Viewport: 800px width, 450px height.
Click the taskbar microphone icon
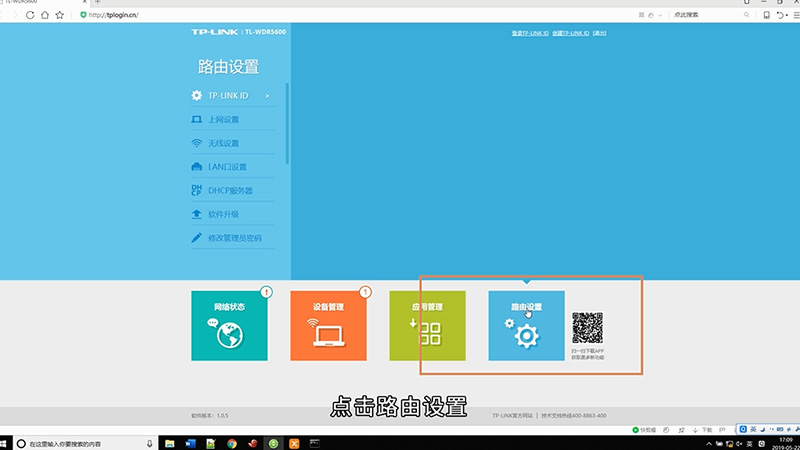[149, 443]
